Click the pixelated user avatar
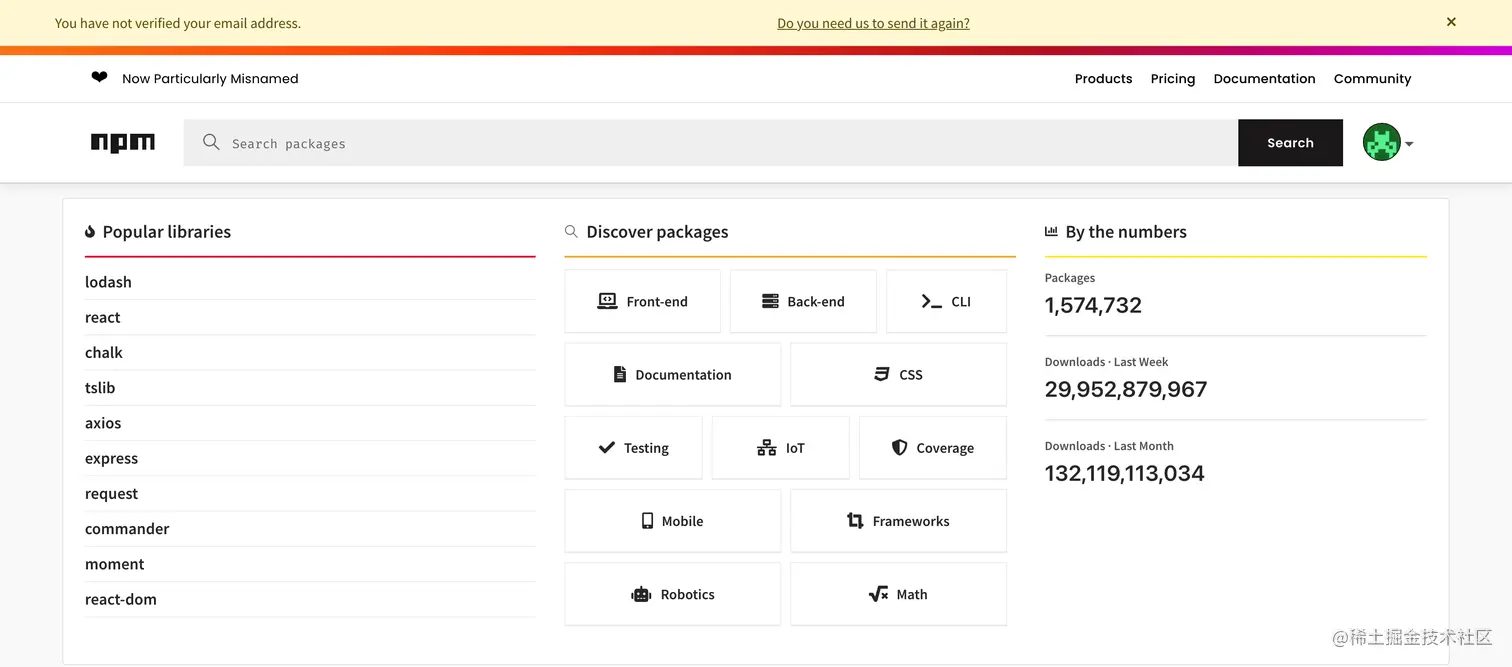The image size is (1512, 667). click(1381, 143)
